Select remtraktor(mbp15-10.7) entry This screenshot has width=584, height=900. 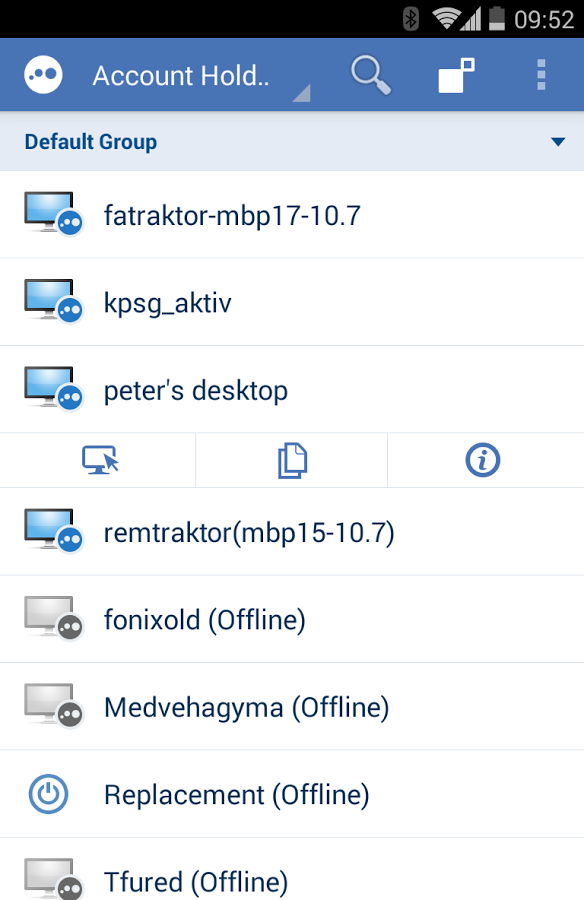[292, 532]
